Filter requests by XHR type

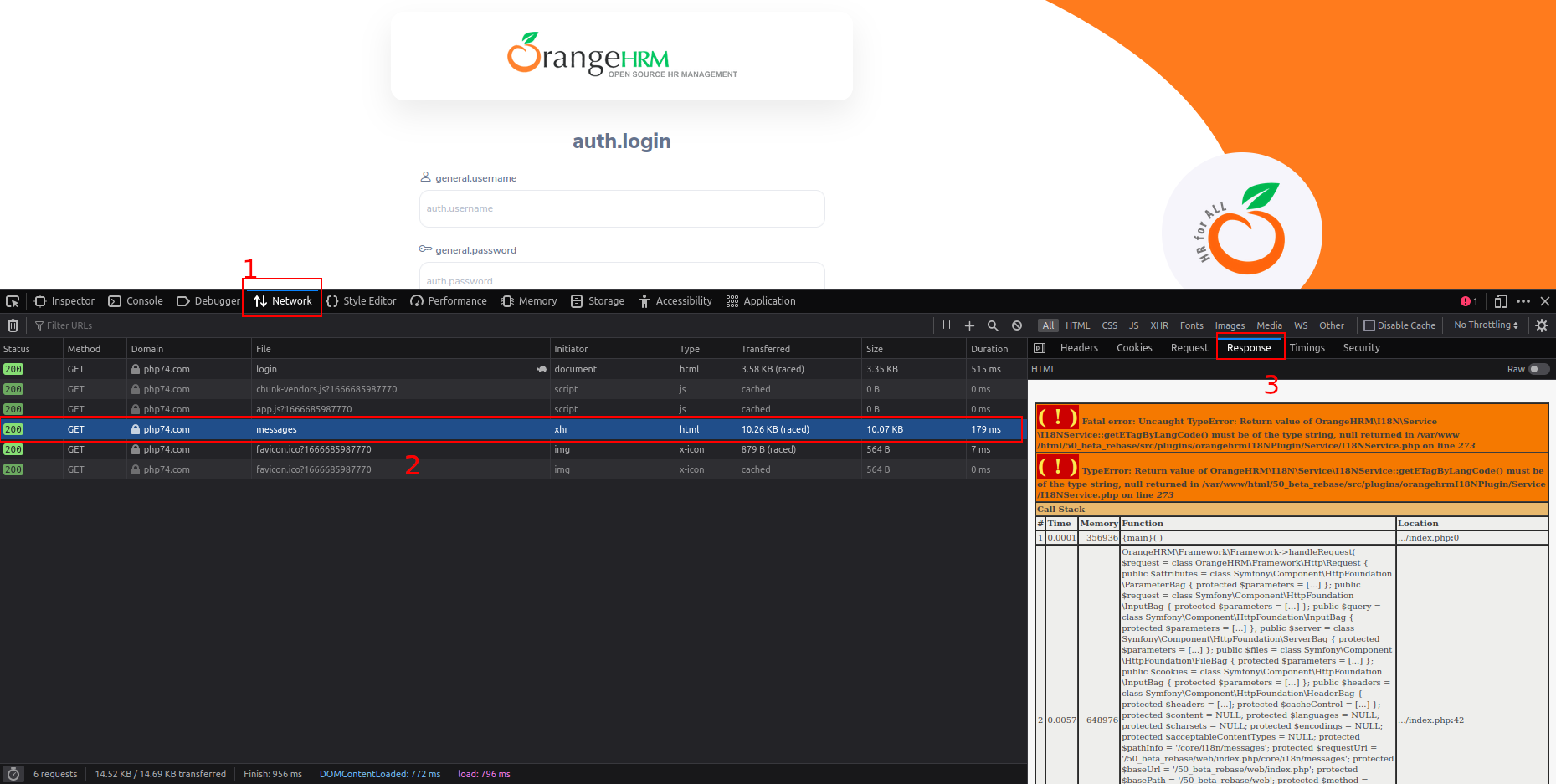pos(1159,325)
